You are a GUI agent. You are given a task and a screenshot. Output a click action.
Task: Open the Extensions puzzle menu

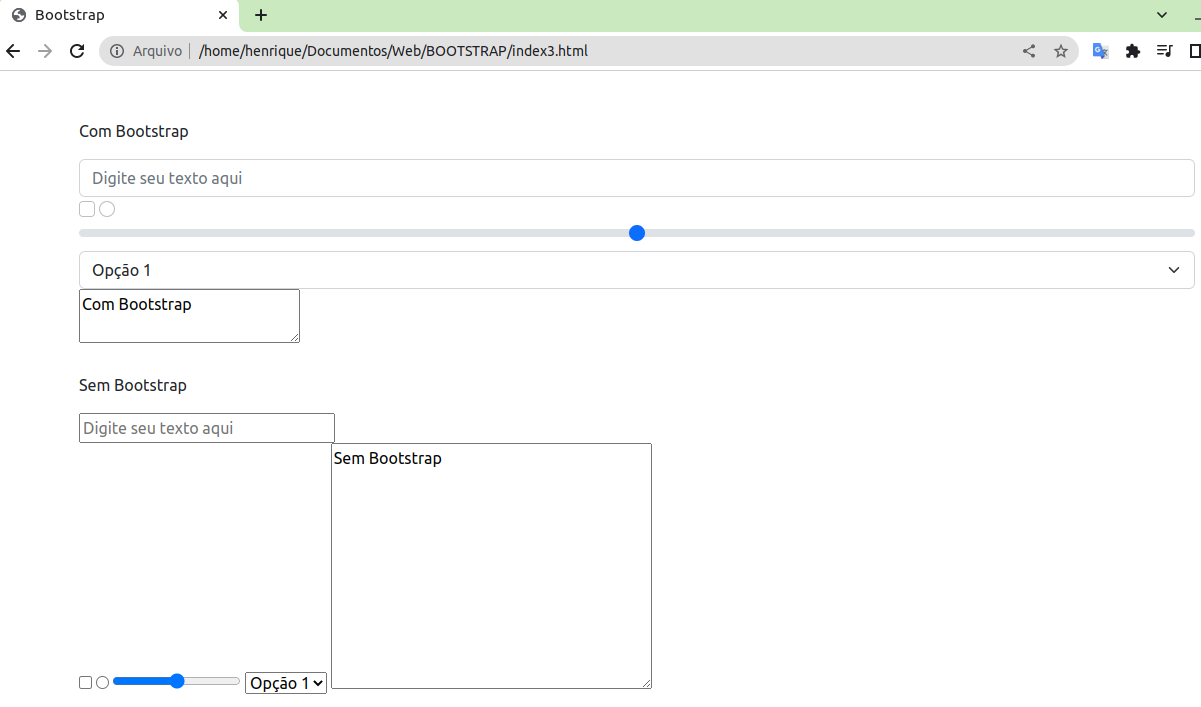click(x=1133, y=51)
